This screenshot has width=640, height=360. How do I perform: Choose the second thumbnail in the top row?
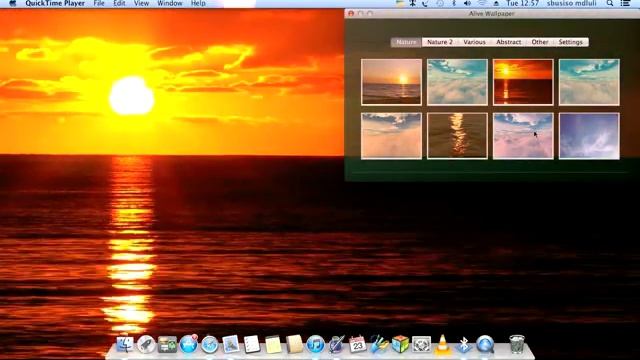(x=457, y=82)
